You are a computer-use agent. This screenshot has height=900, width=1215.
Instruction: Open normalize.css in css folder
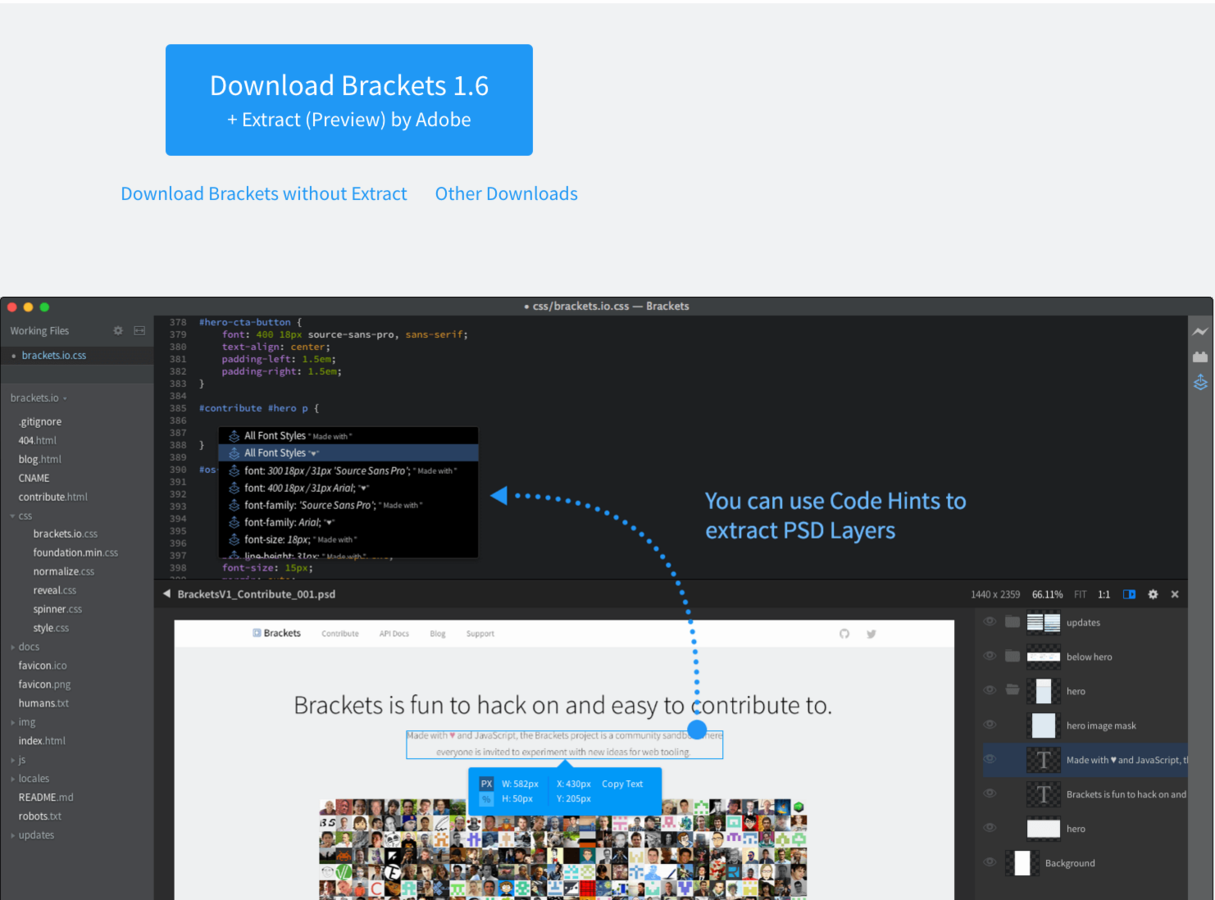pos(64,572)
